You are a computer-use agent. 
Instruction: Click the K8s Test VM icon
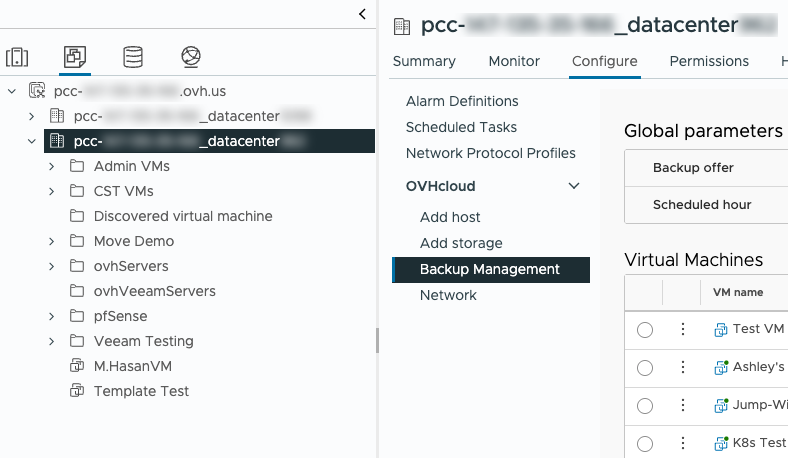click(721, 443)
